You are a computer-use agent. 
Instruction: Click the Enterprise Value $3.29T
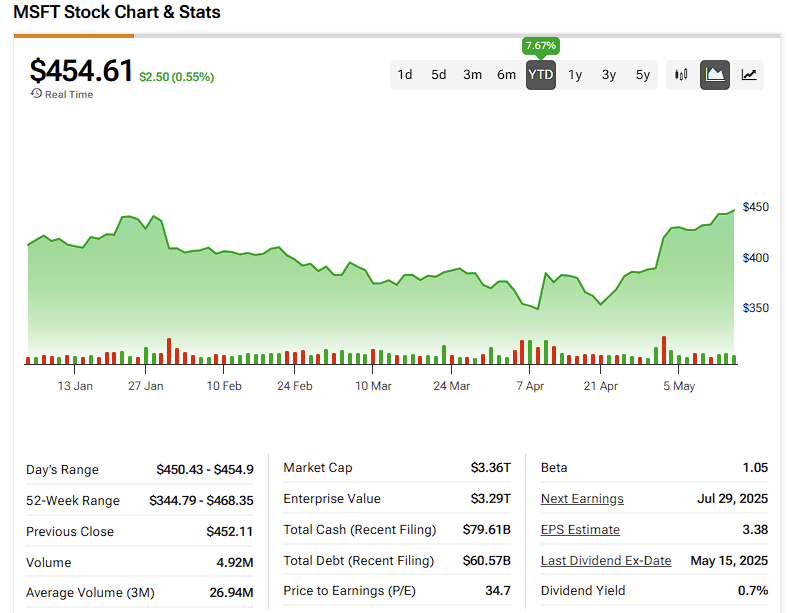(x=491, y=498)
